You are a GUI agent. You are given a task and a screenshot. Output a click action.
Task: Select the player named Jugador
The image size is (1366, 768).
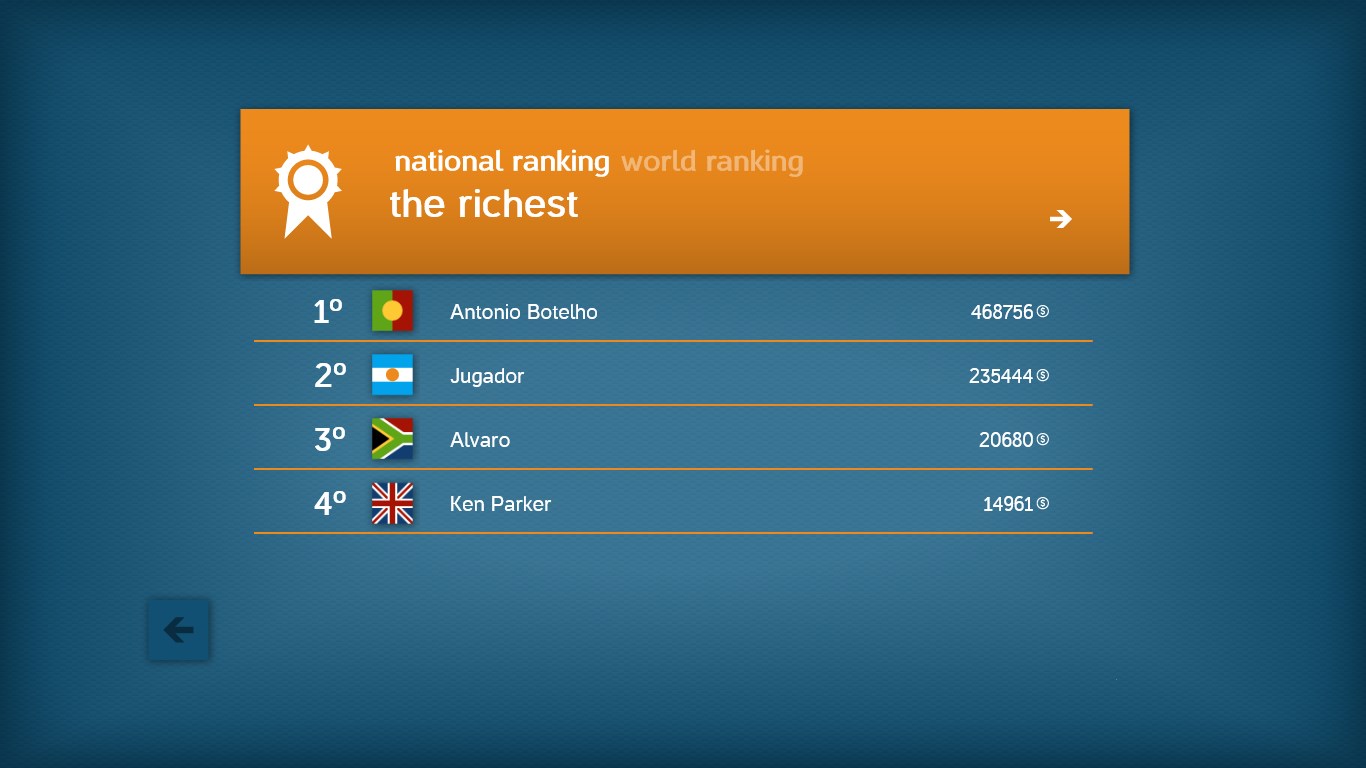tap(487, 376)
